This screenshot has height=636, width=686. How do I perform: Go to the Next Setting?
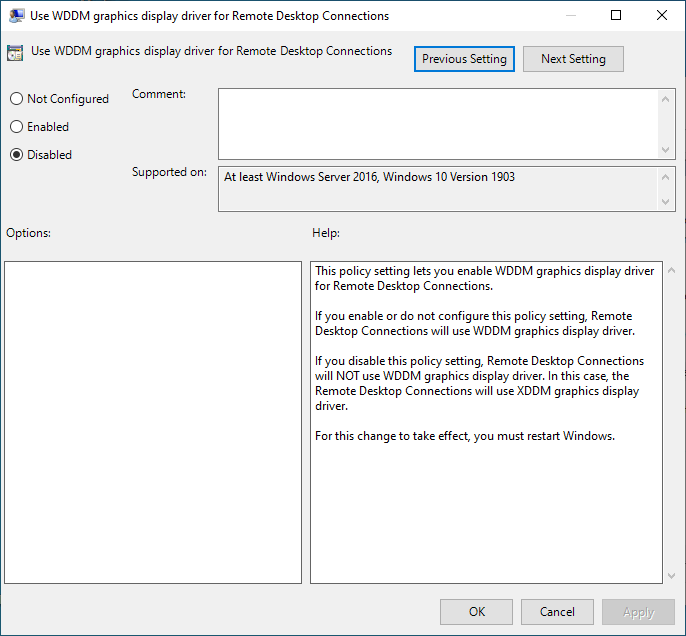click(573, 59)
